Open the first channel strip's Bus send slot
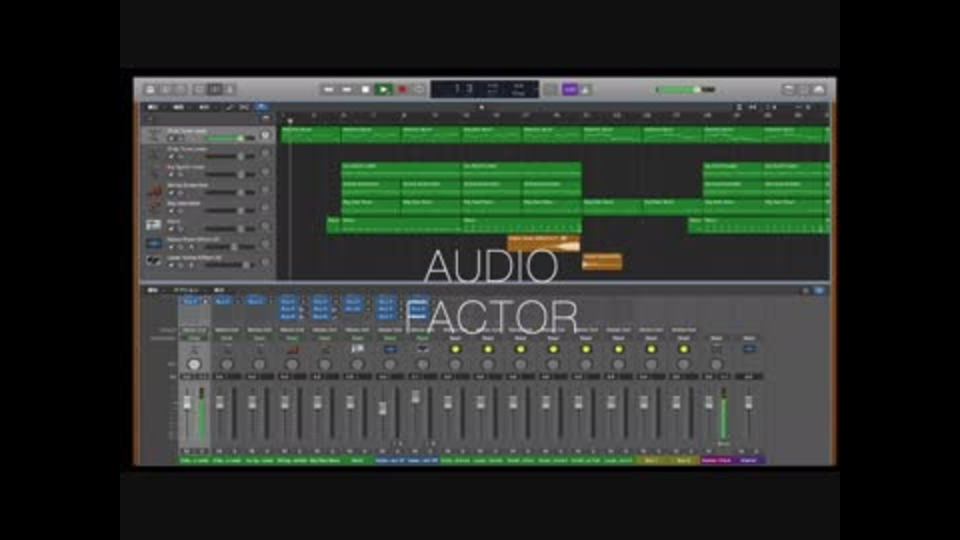Screen dimensions: 960x540 point(191,301)
